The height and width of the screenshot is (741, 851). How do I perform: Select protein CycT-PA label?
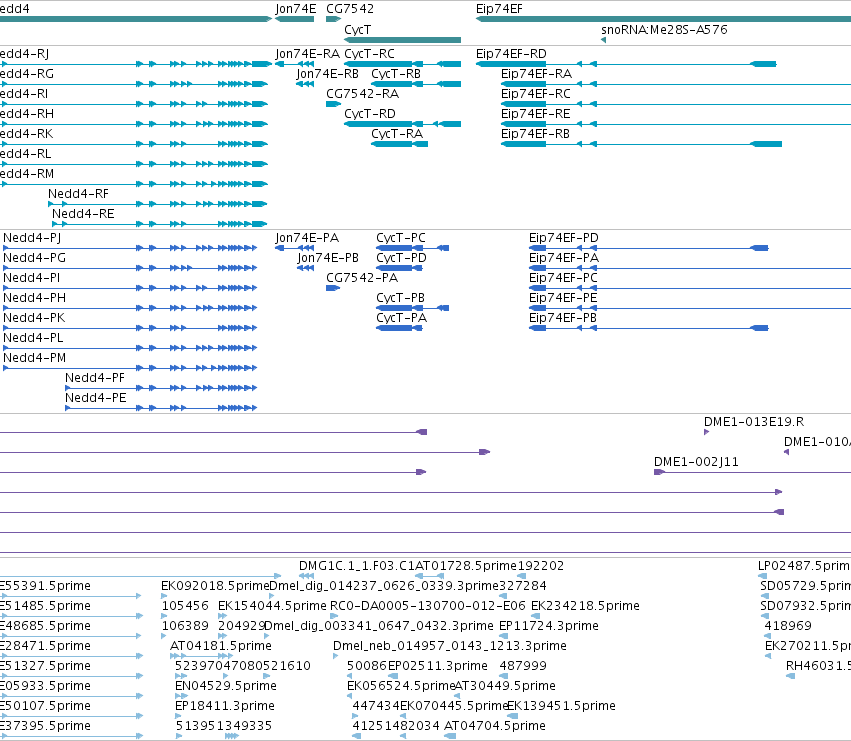click(402, 318)
